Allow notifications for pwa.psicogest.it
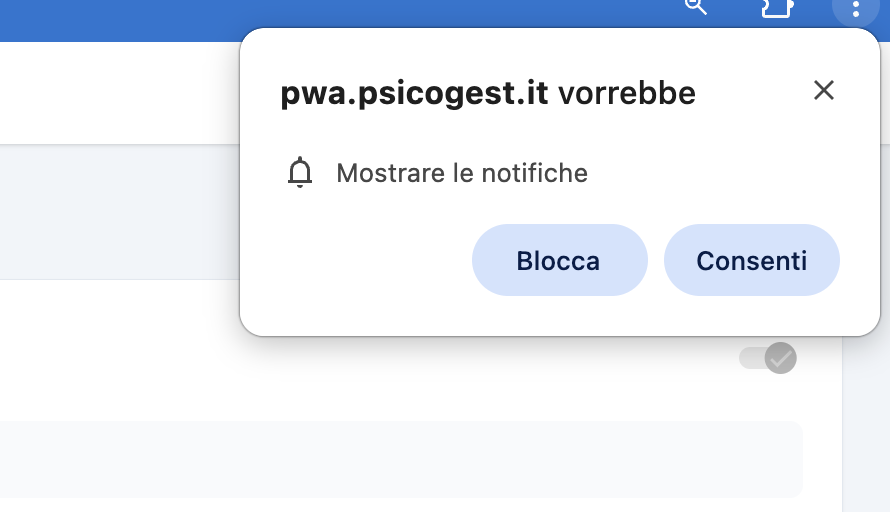This screenshot has width=890, height=512. click(751, 261)
